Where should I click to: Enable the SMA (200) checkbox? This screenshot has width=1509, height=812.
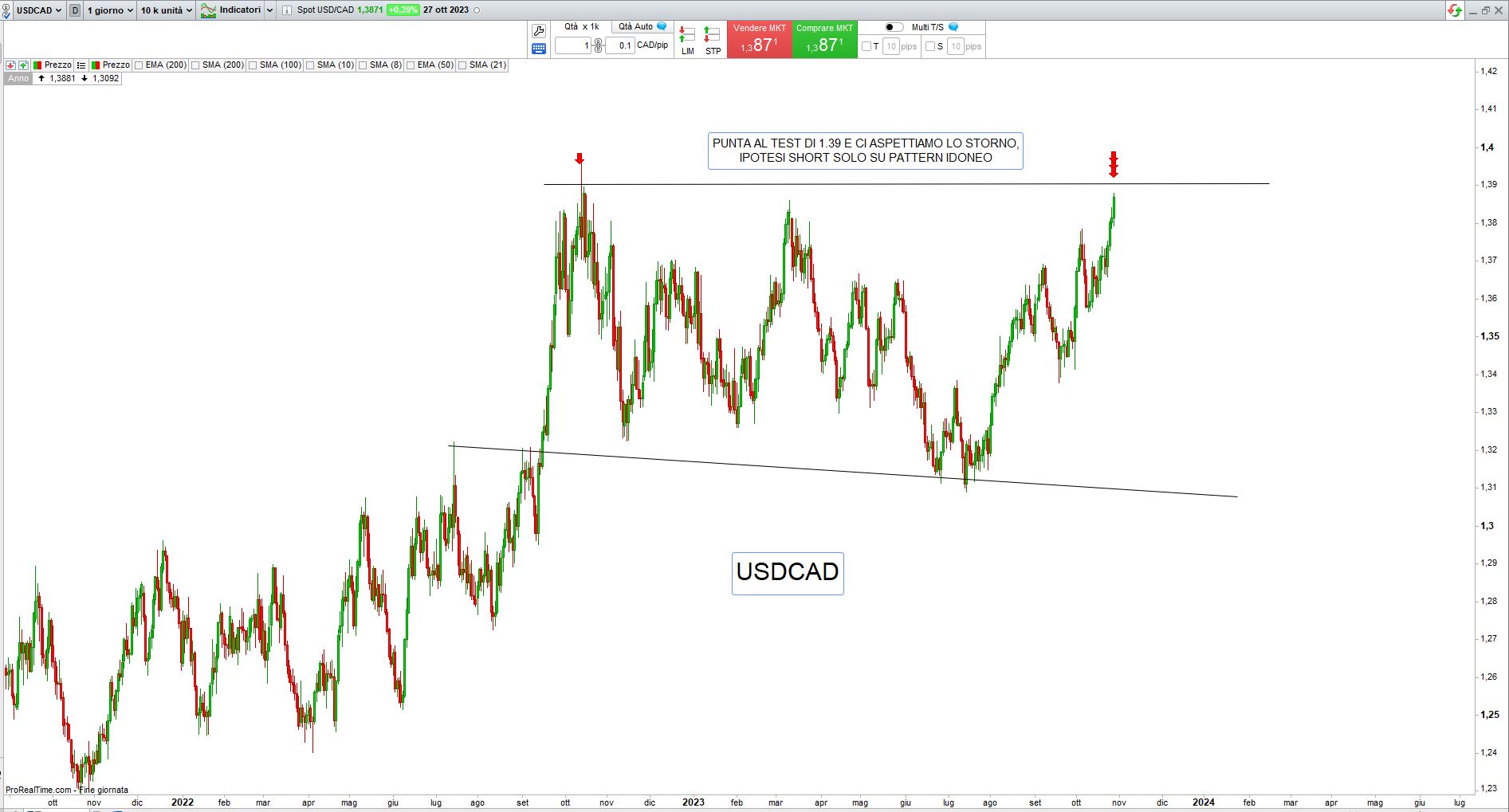tap(195, 65)
